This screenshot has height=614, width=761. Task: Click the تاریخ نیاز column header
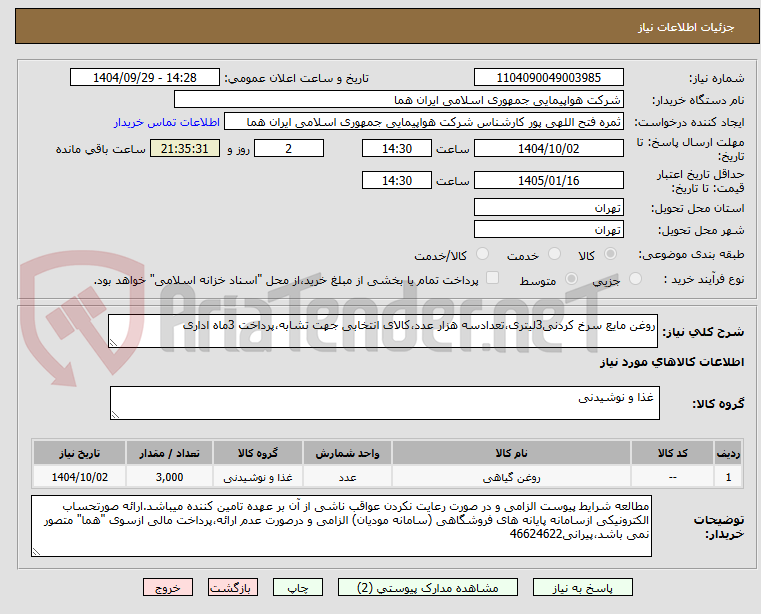(x=80, y=453)
